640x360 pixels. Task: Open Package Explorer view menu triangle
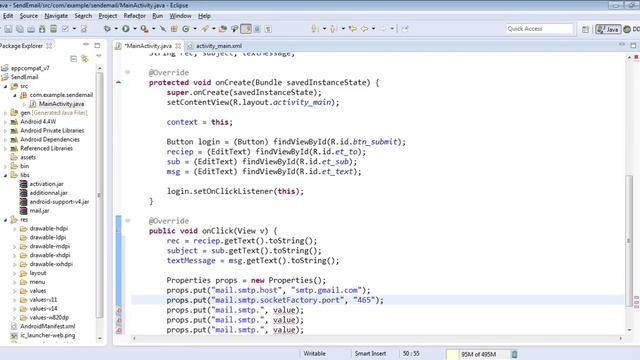(98, 56)
